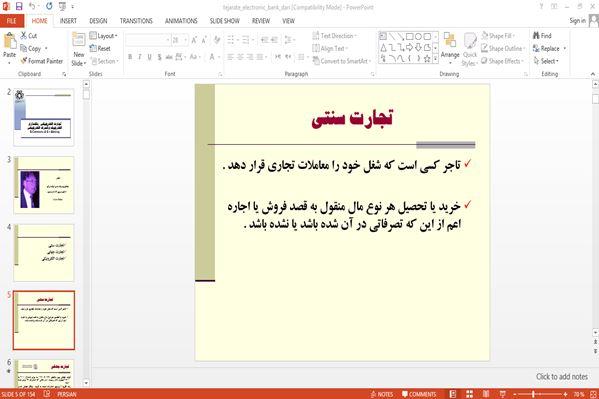Select slide 3 thumbnail with portrait photo
Viewport: 599px width, 399px height.
pyautogui.click(x=44, y=185)
